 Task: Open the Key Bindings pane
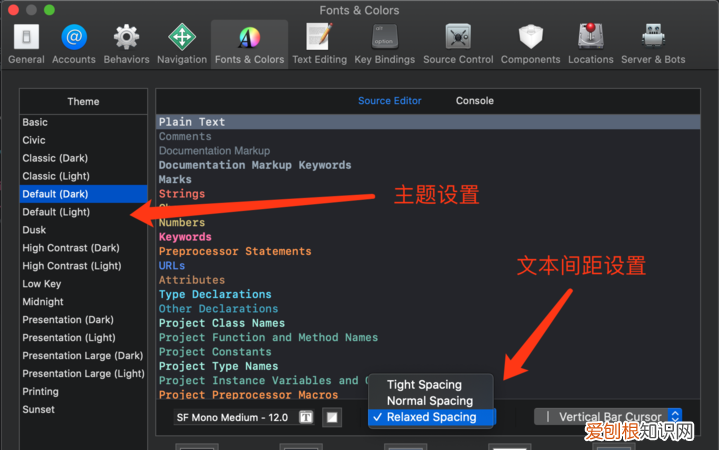pyautogui.click(x=384, y=44)
